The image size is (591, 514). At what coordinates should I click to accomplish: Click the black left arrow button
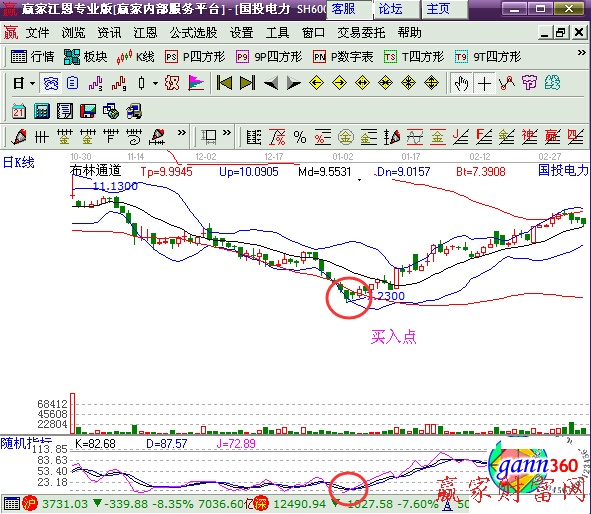pyautogui.click(x=271, y=83)
